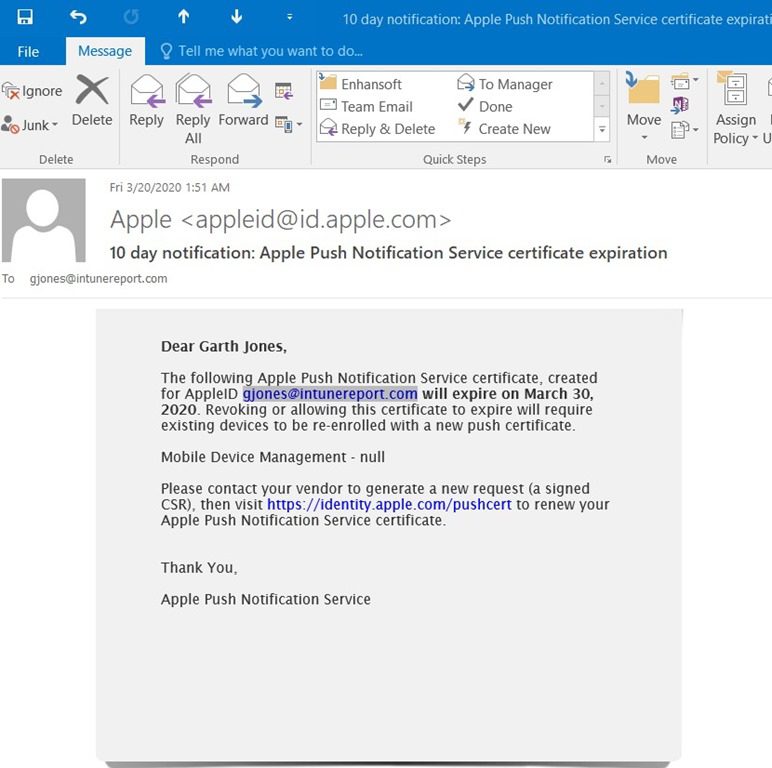Open the identity.apple.com/pushcert link
Image resolution: width=772 pixels, height=768 pixels.
click(389, 505)
